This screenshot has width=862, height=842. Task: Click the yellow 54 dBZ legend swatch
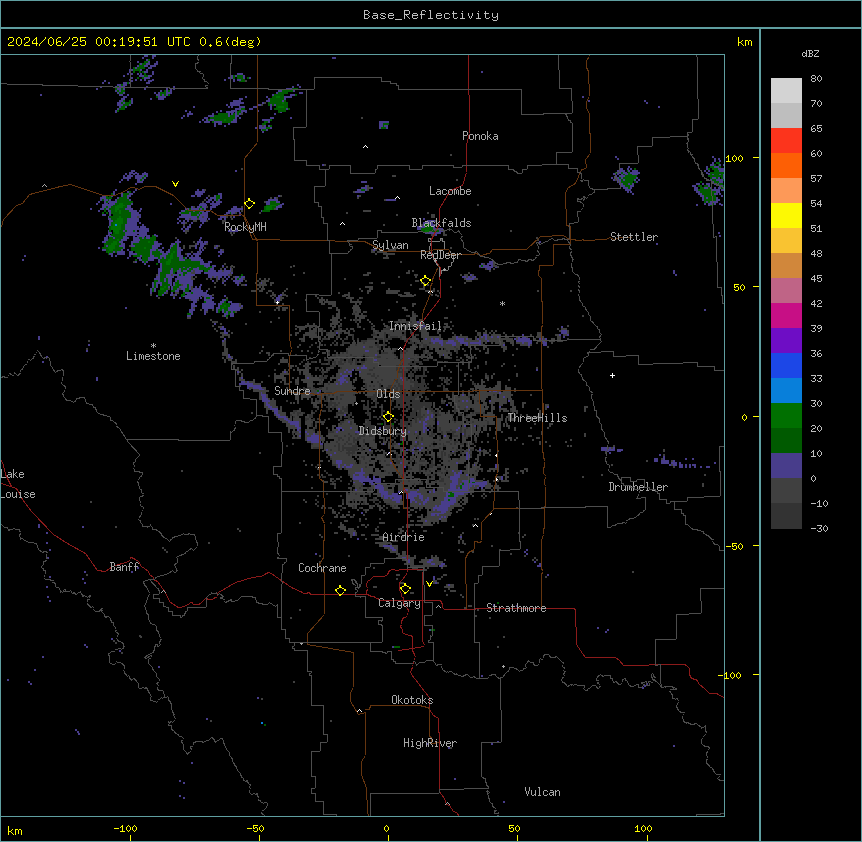(x=786, y=215)
